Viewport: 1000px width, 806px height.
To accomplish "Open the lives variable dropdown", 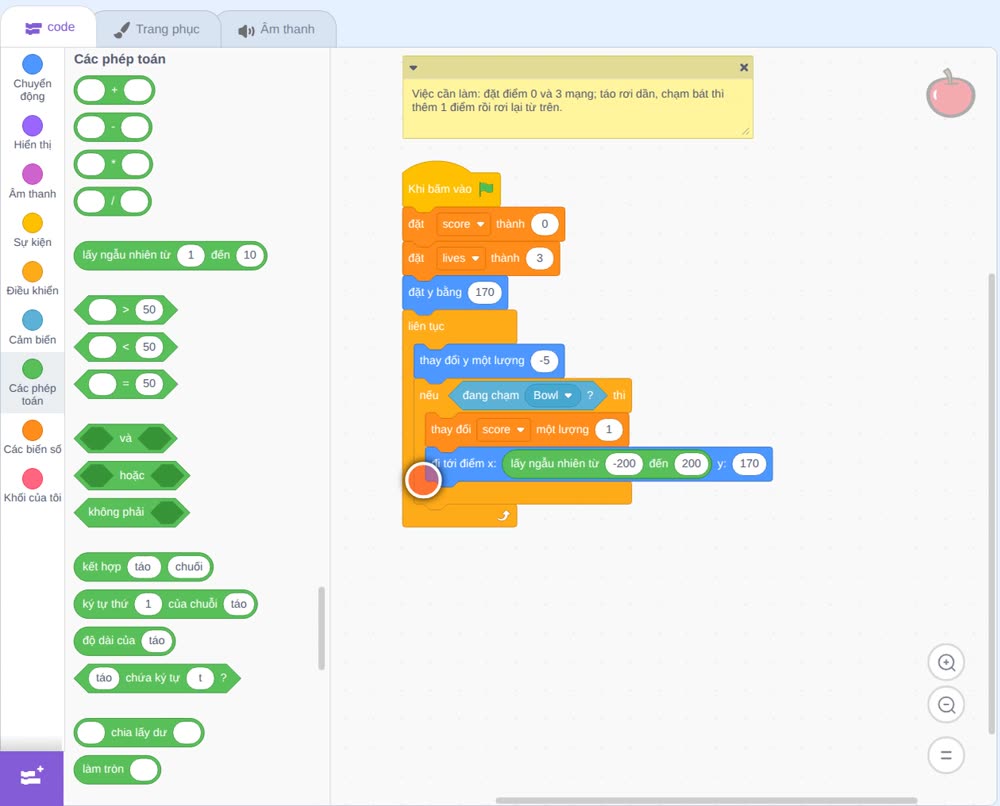I will (460, 258).
